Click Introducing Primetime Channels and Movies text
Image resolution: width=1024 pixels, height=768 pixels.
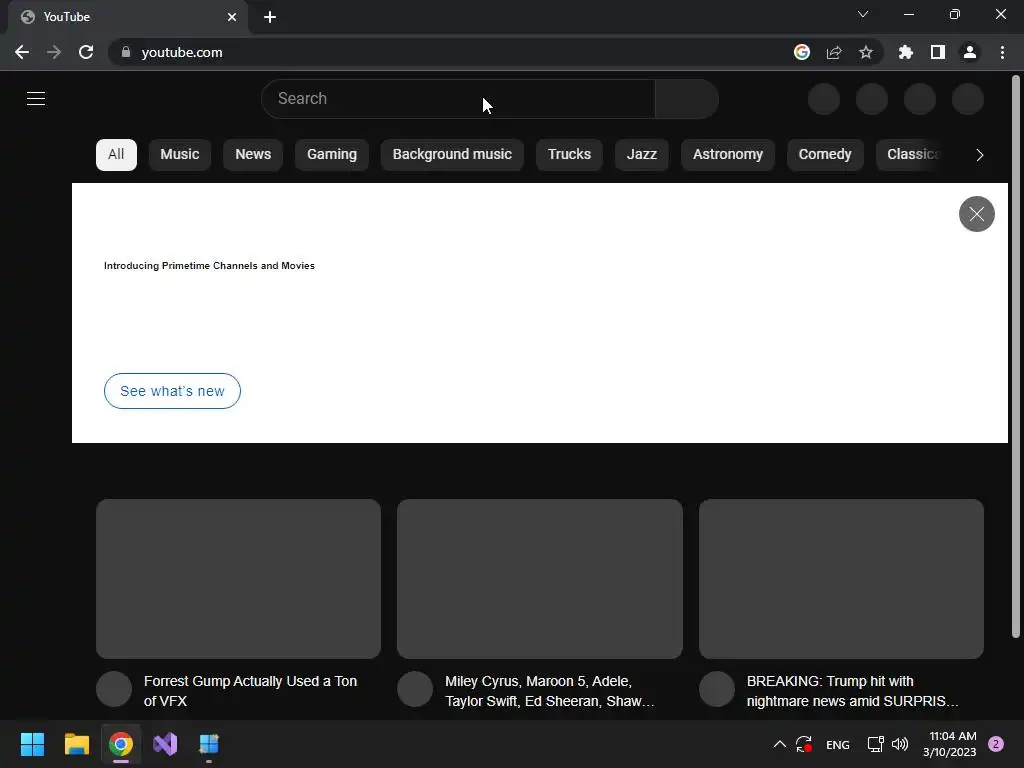209,266
